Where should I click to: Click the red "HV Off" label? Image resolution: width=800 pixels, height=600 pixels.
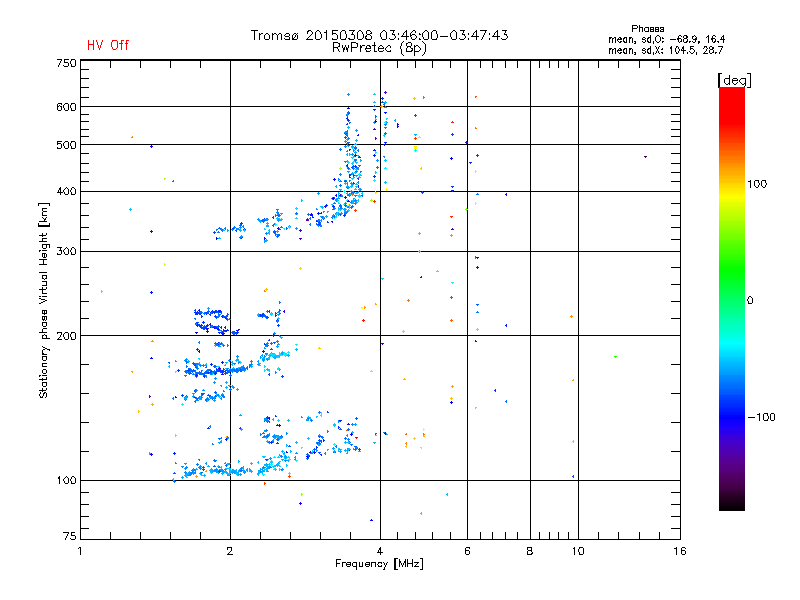[x=108, y=45]
